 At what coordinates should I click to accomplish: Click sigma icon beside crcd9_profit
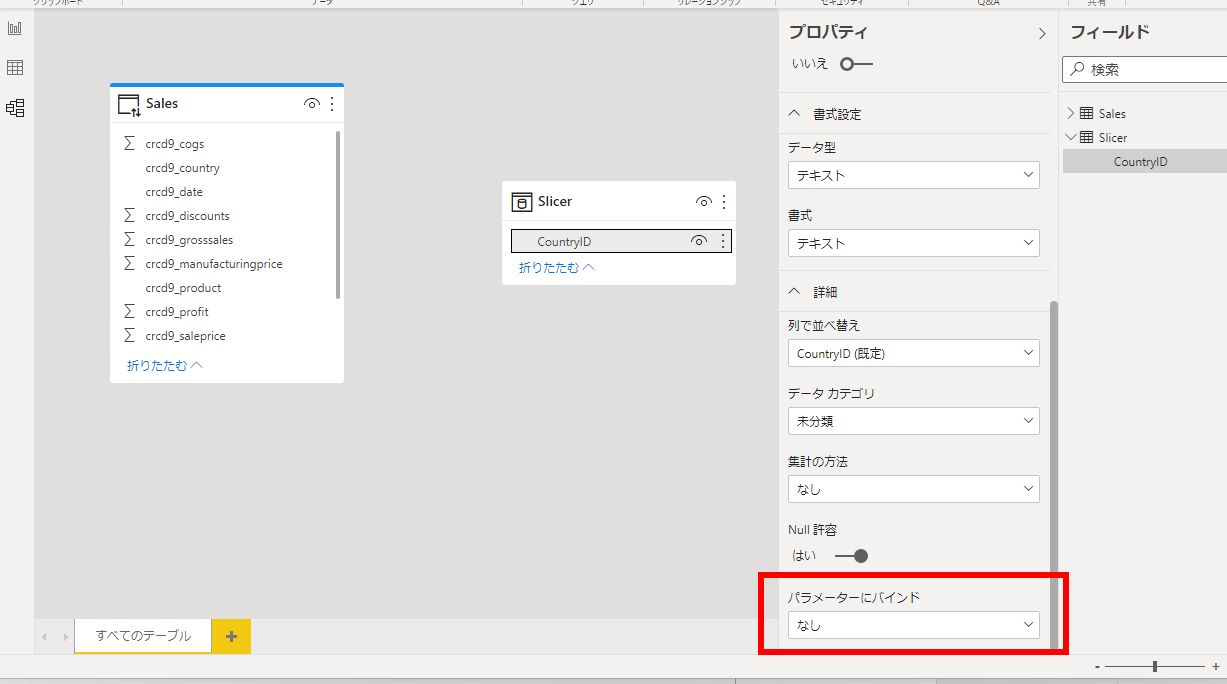coord(129,311)
